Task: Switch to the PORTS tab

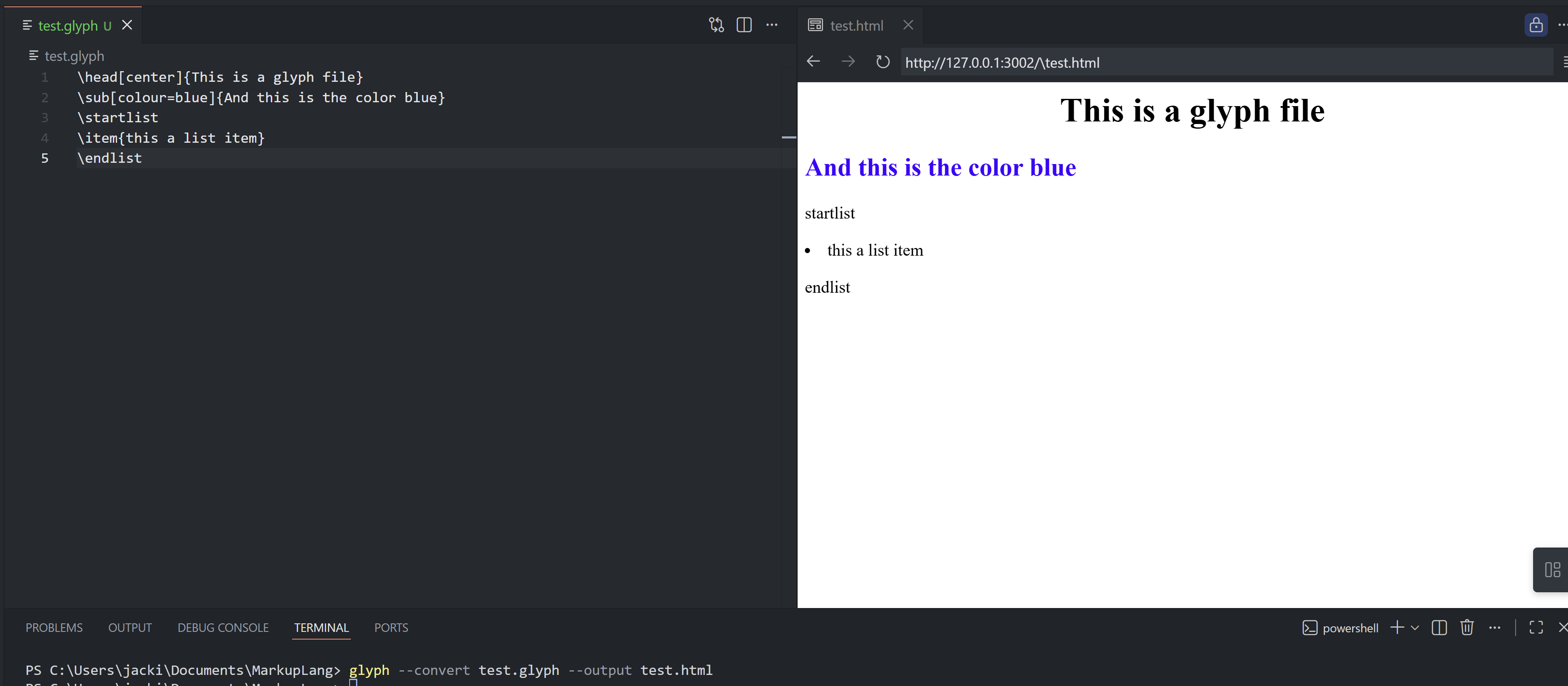Action: coord(391,627)
